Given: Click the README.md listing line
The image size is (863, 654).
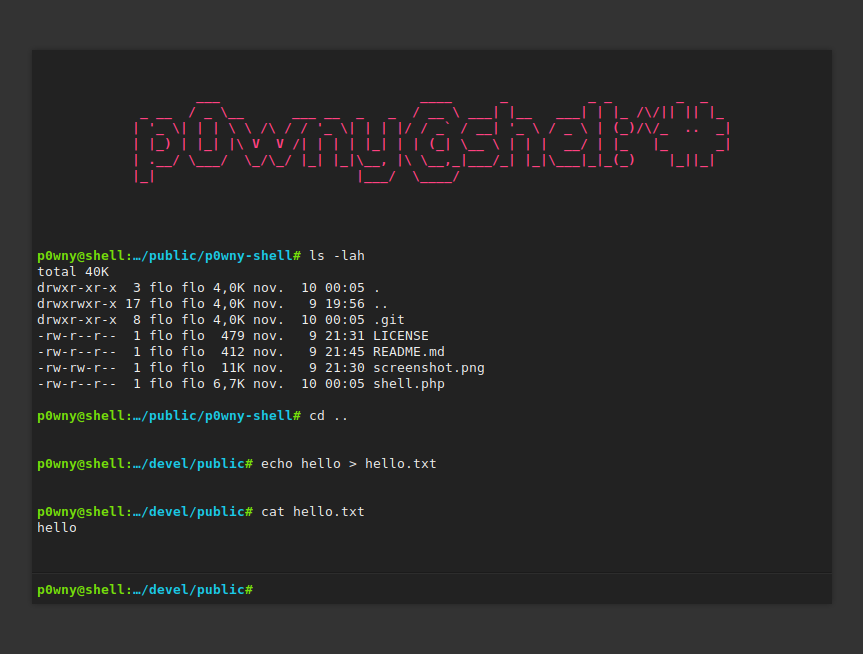Looking at the screenshot, I should [x=241, y=352].
